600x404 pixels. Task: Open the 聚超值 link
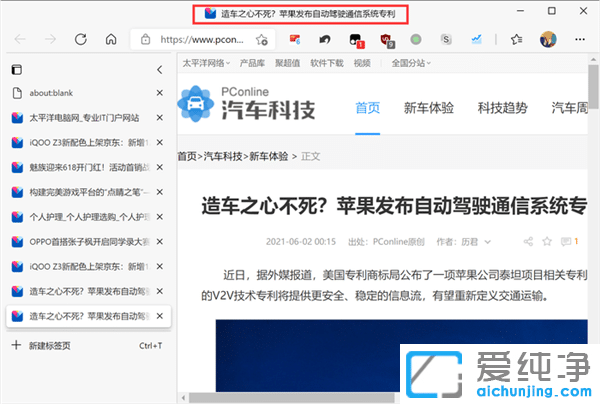tap(287, 63)
